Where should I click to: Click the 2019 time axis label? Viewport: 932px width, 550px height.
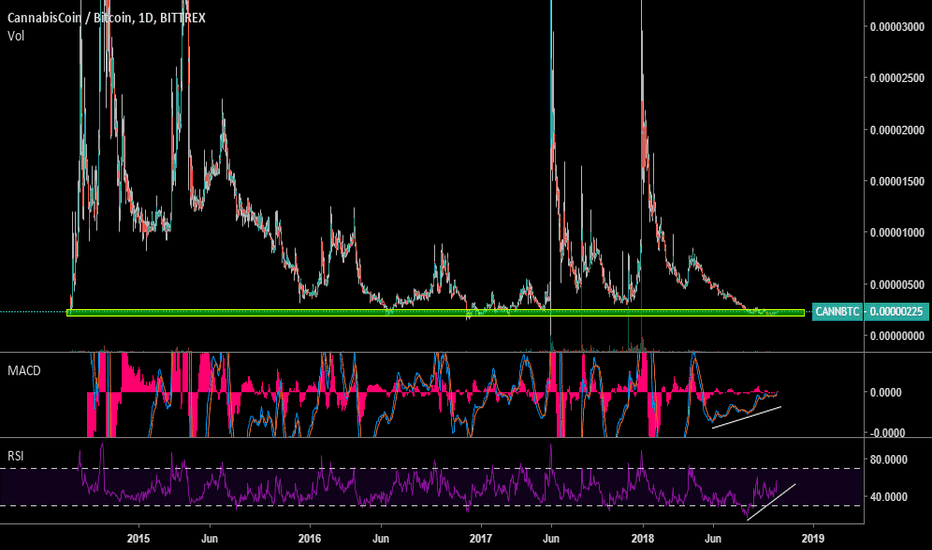813,538
